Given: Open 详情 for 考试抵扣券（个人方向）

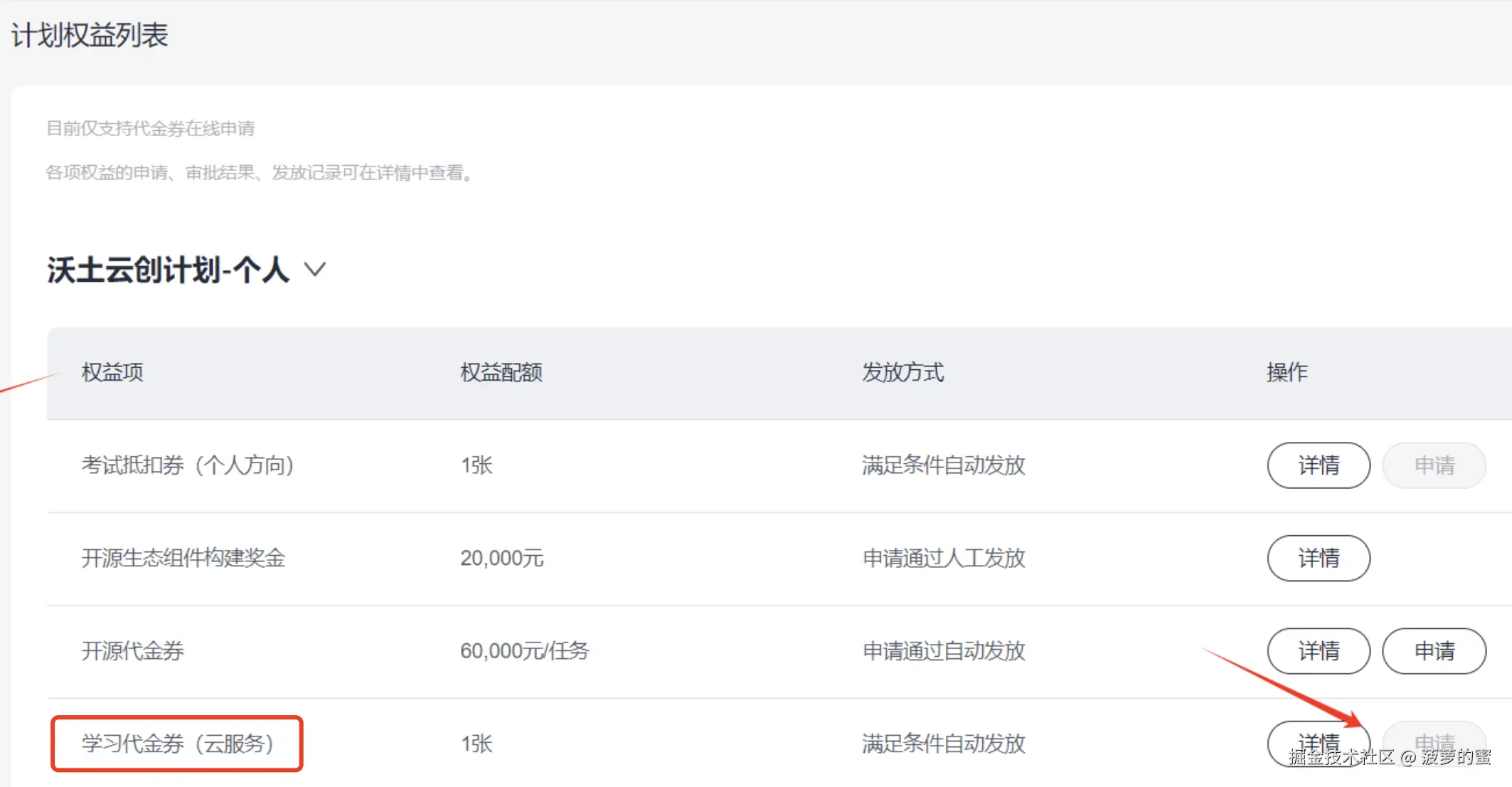Looking at the screenshot, I should (x=1318, y=465).
